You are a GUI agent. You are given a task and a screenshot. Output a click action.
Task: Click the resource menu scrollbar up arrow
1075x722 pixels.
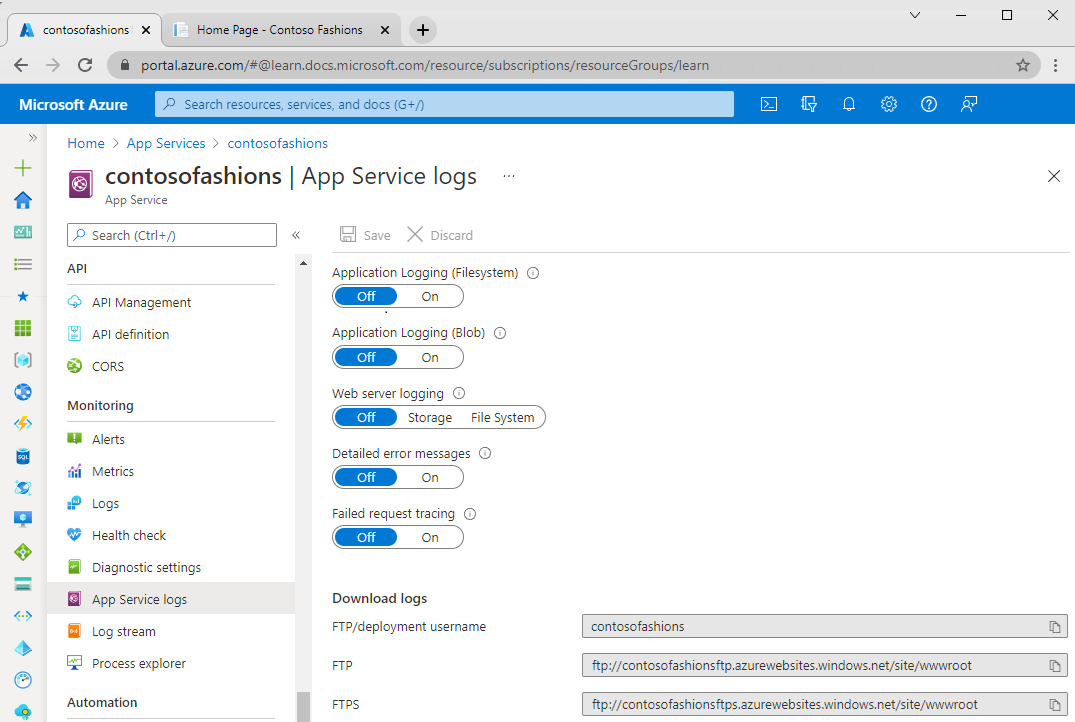(x=303, y=263)
